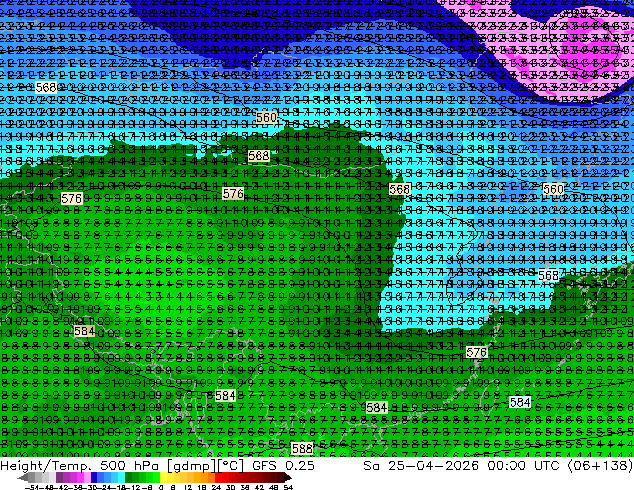Image resolution: width=634 pixels, height=490 pixels.
Task: Select the '576' contour label at far left
Action: [72, 199]
